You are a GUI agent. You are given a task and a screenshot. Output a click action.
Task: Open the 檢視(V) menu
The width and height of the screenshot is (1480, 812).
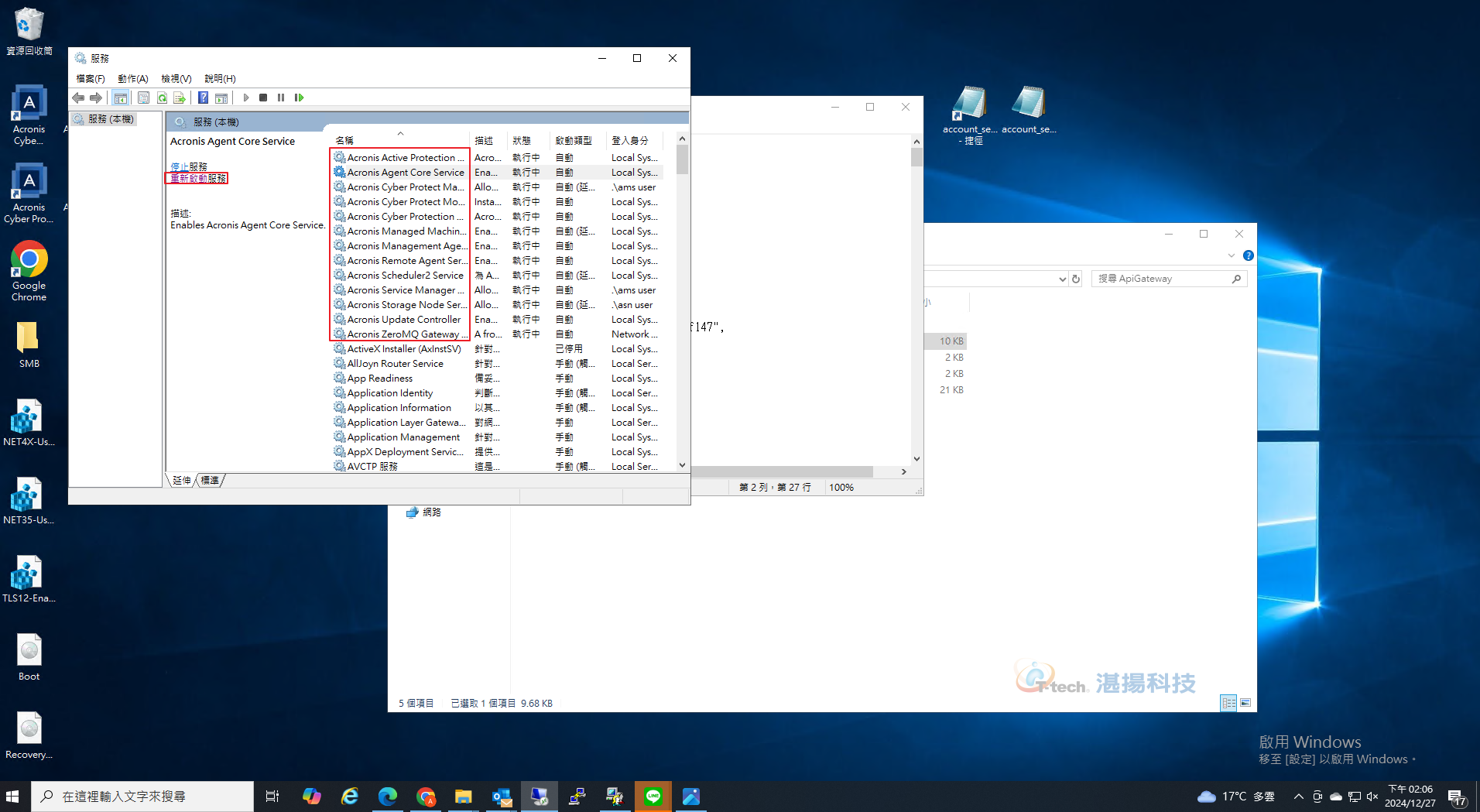176,79
